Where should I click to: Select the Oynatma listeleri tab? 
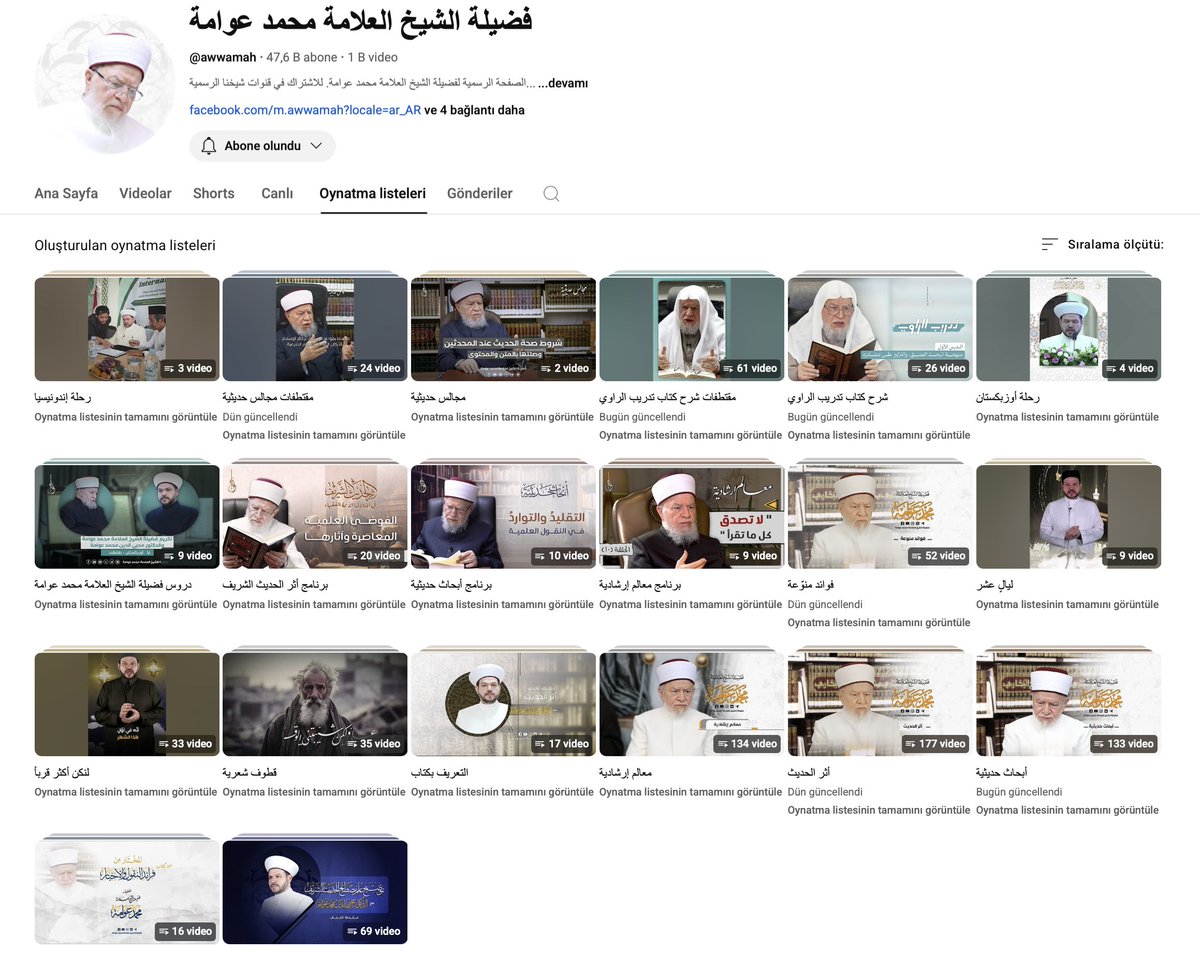(x=373, y=194)
